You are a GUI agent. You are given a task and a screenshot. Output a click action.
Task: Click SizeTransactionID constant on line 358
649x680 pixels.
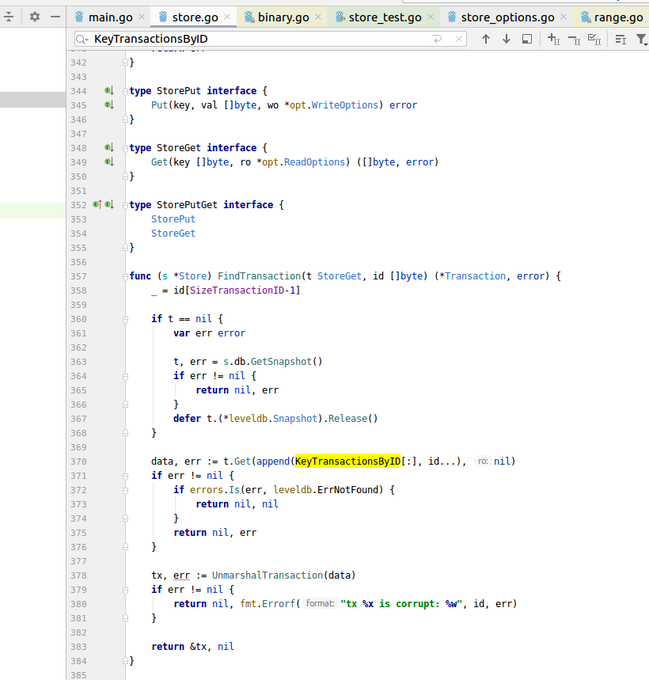[237, 290]
